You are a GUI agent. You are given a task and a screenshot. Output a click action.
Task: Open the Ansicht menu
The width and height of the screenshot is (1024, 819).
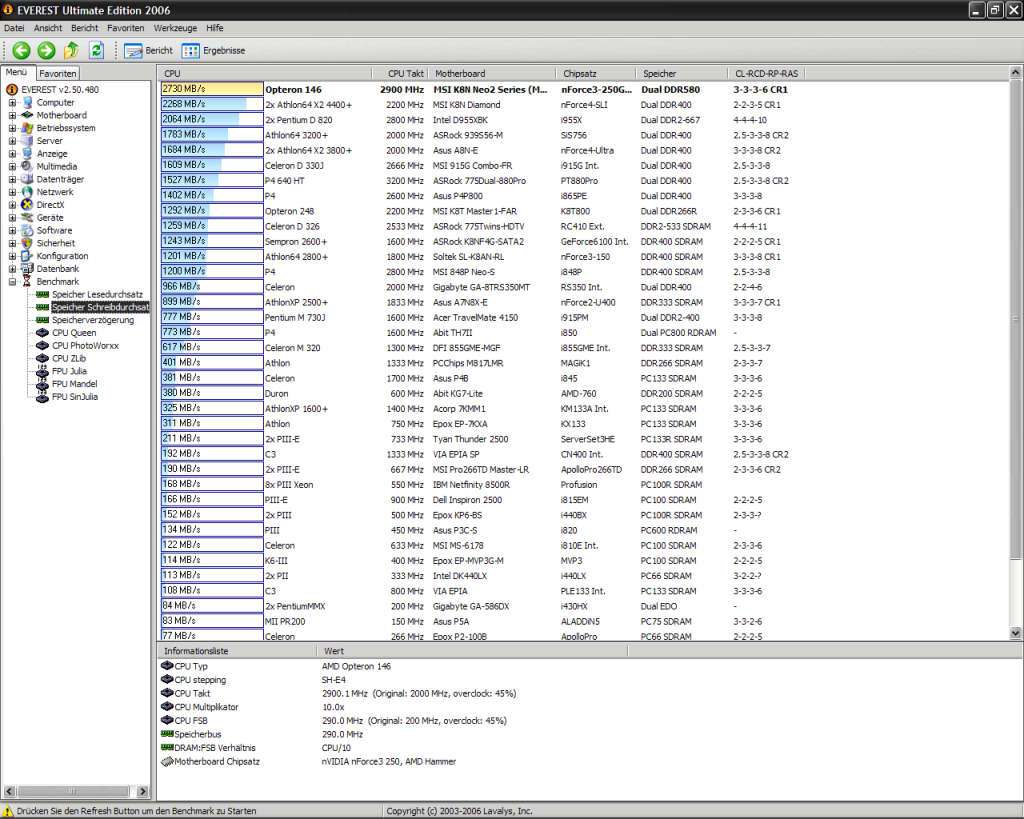(48, 28)
